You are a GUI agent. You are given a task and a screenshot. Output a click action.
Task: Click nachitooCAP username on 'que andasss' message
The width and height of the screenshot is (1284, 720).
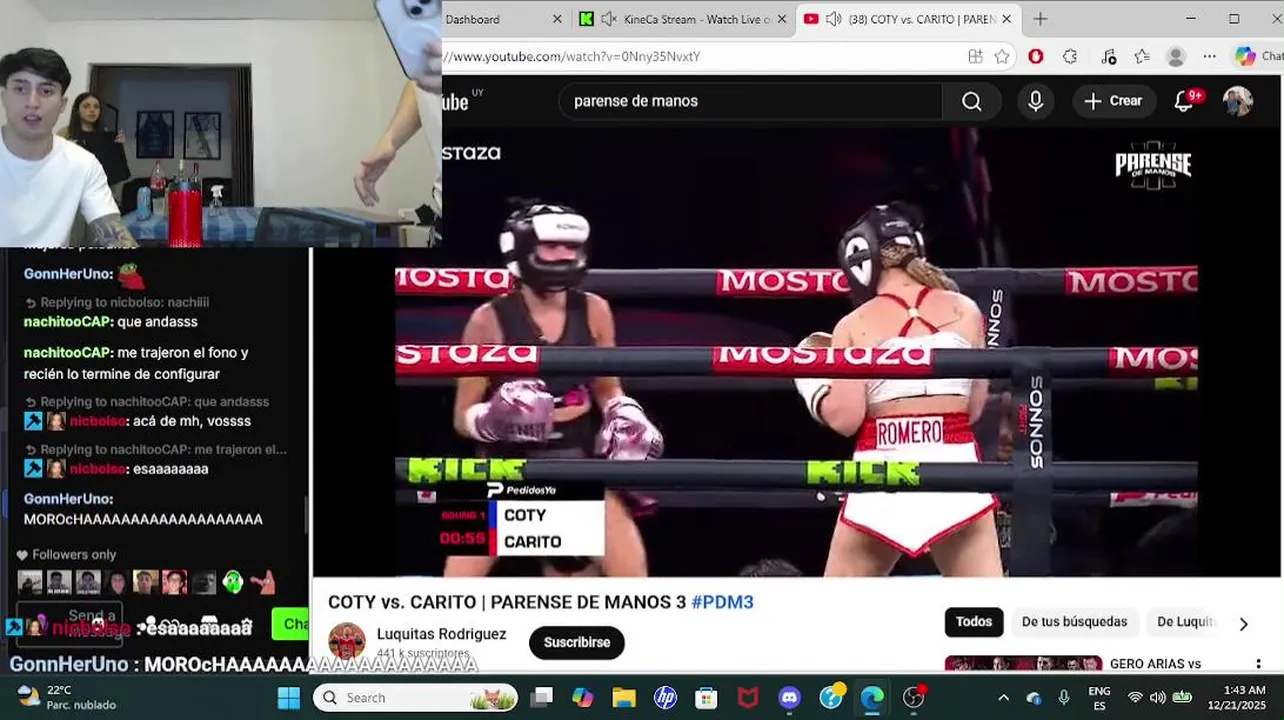tap(66, 322)
